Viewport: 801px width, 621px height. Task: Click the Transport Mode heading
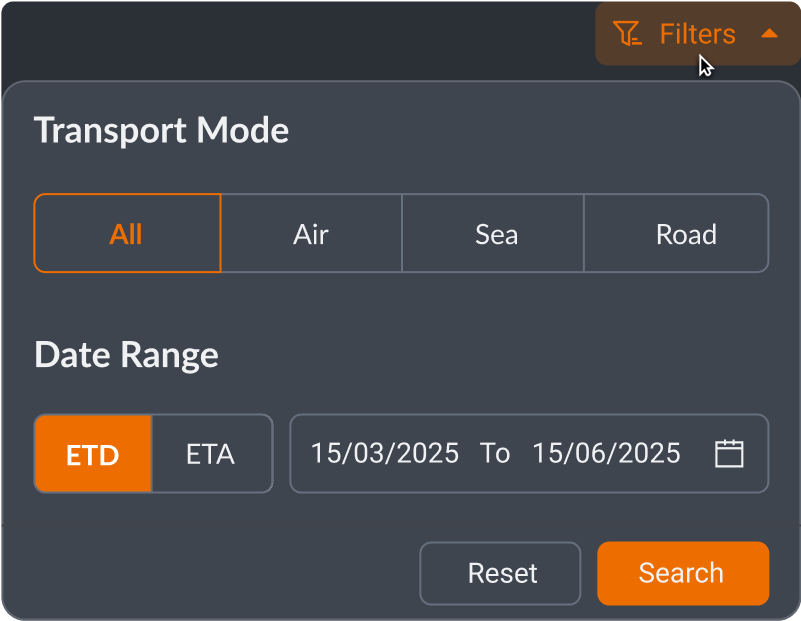point(161,130)
